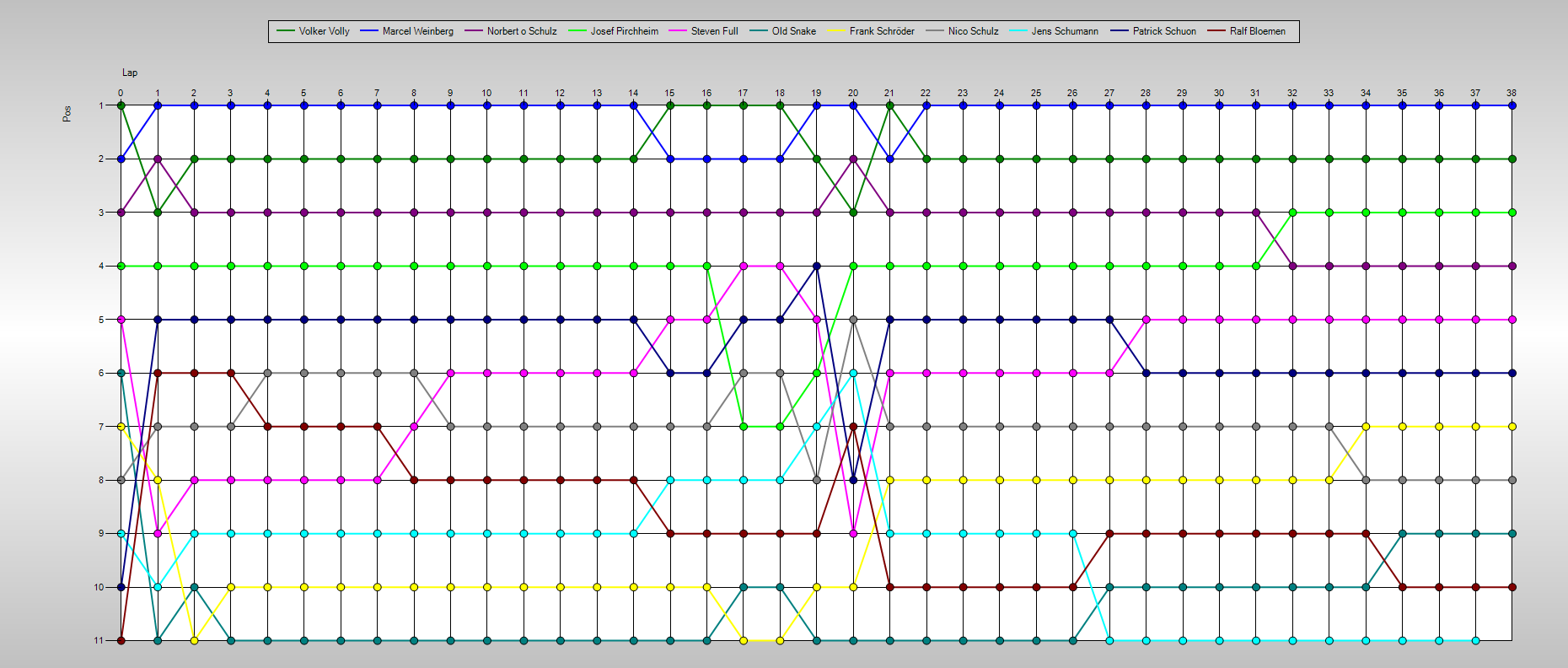
Task: Select lime green marker at lap 17, position 7
Action: [x=744, y=427]
